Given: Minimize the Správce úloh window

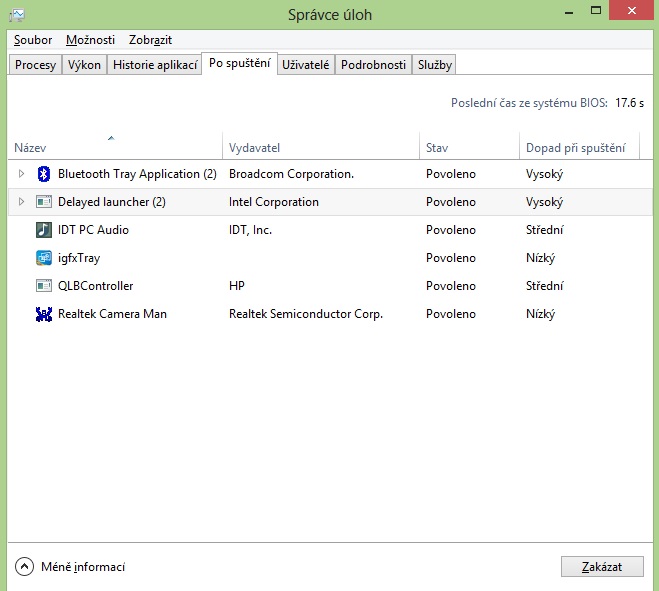Looking at the screenshot, I should [569, 12].
